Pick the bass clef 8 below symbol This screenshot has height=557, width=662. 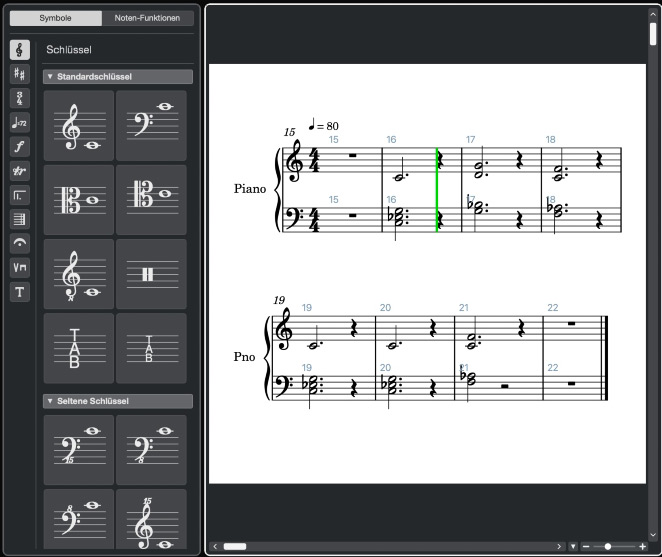click(x=152, y=450)
